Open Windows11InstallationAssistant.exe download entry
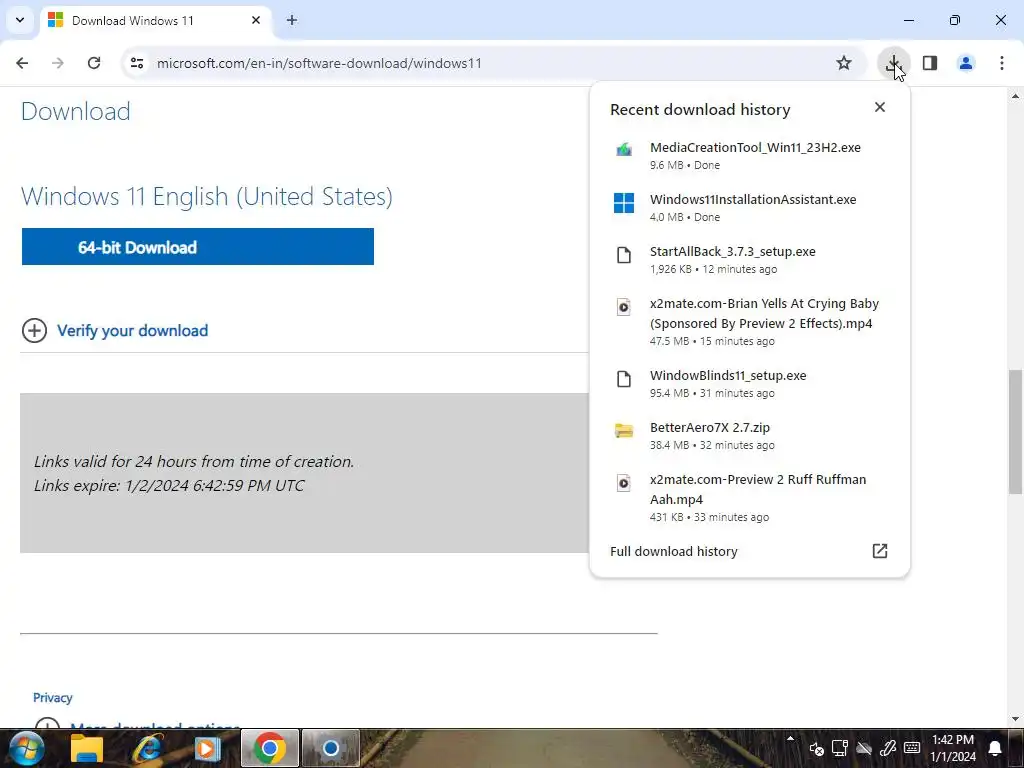The image size is (1024, 768). [x=750, y=208]
